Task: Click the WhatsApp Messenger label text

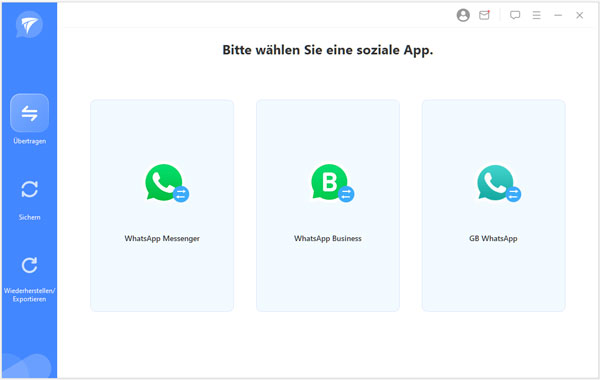Action: coord(162,238)
